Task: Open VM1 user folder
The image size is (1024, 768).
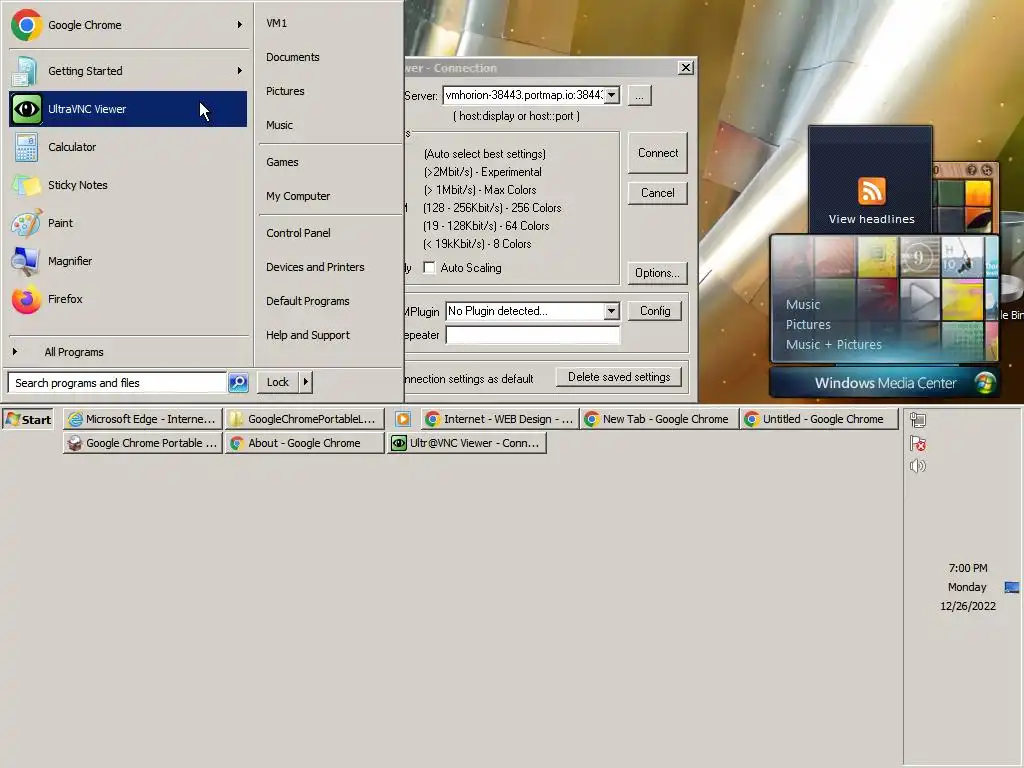Action: [x=276, y=23]
